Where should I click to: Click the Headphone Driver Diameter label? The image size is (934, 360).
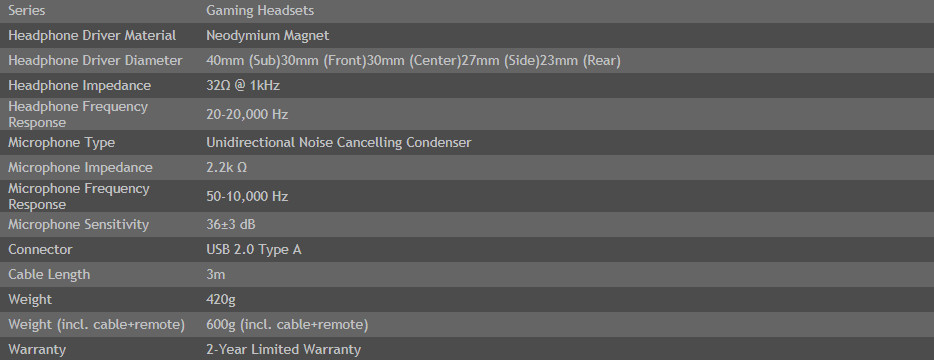click(x=95, y=61)
